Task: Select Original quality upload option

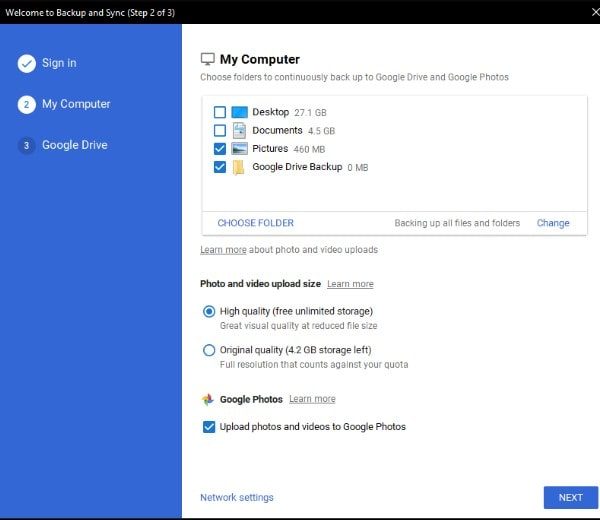Action: click(x=209, y=350)
